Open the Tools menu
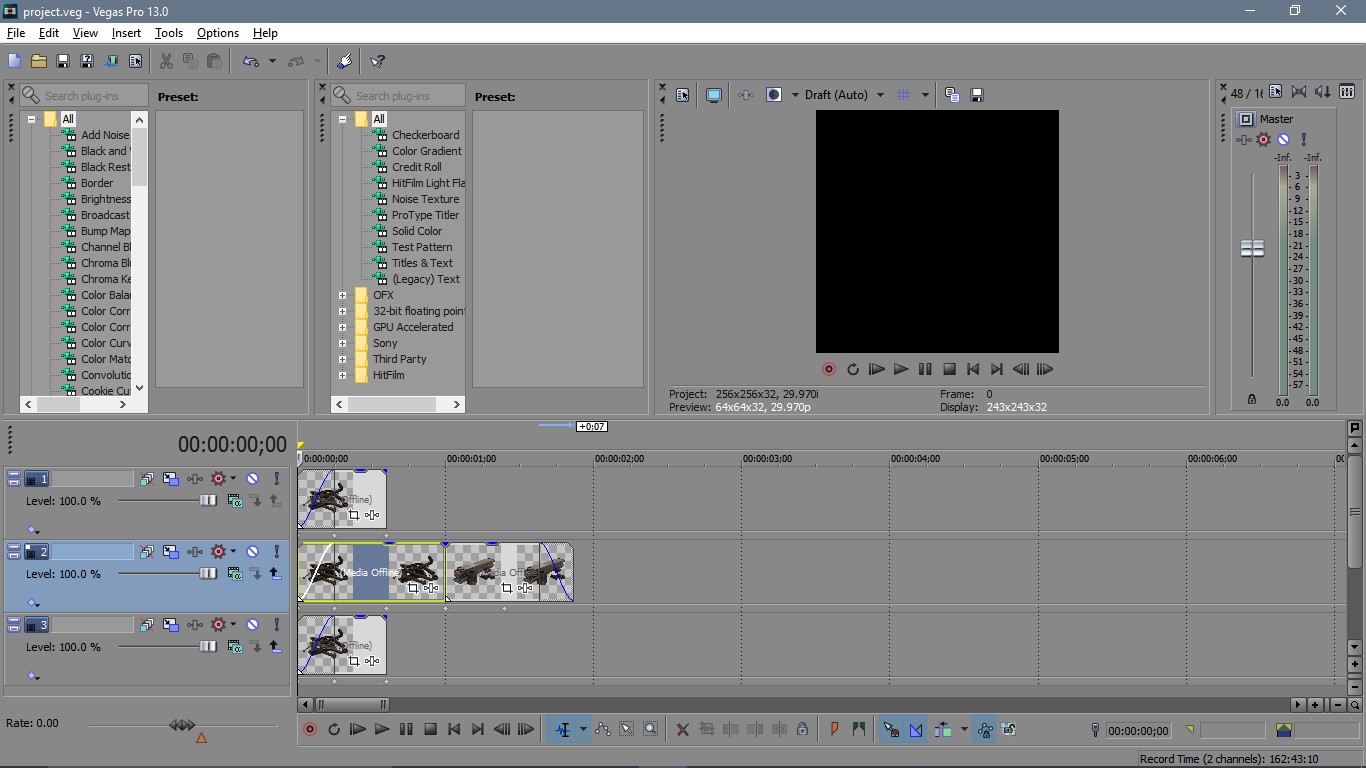 168,33
